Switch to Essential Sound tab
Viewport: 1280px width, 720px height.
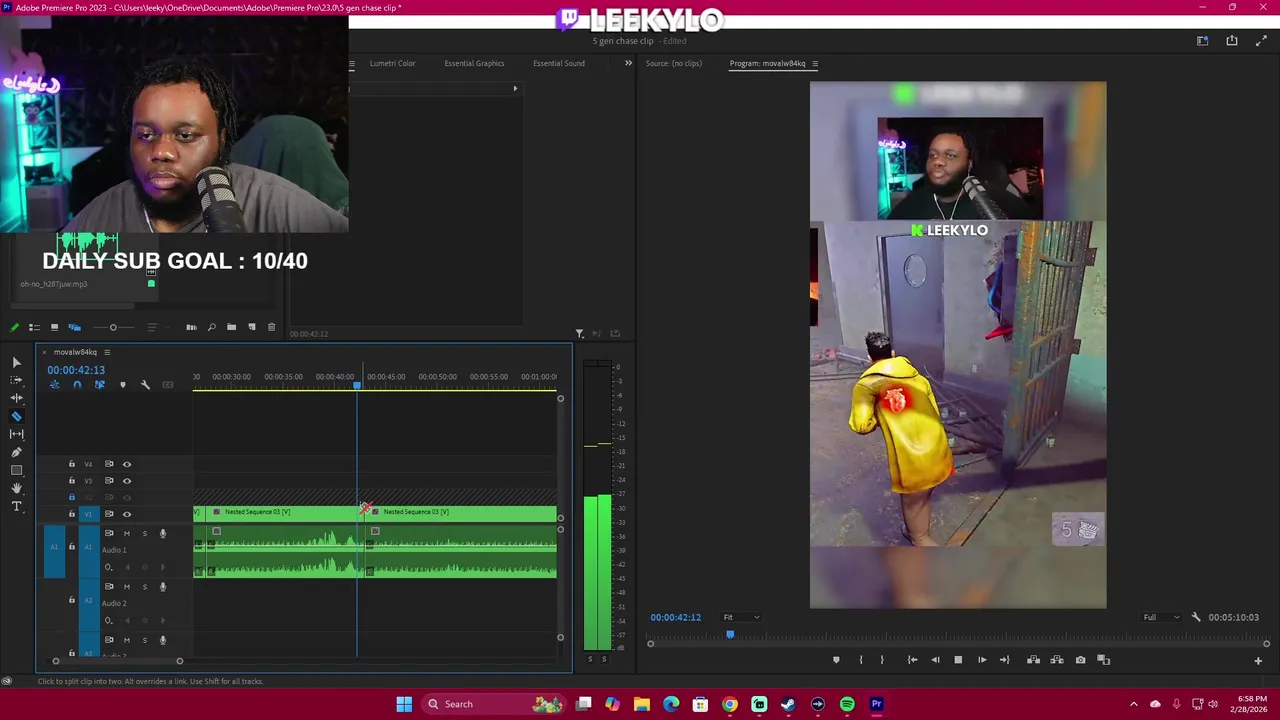(558, 63)
